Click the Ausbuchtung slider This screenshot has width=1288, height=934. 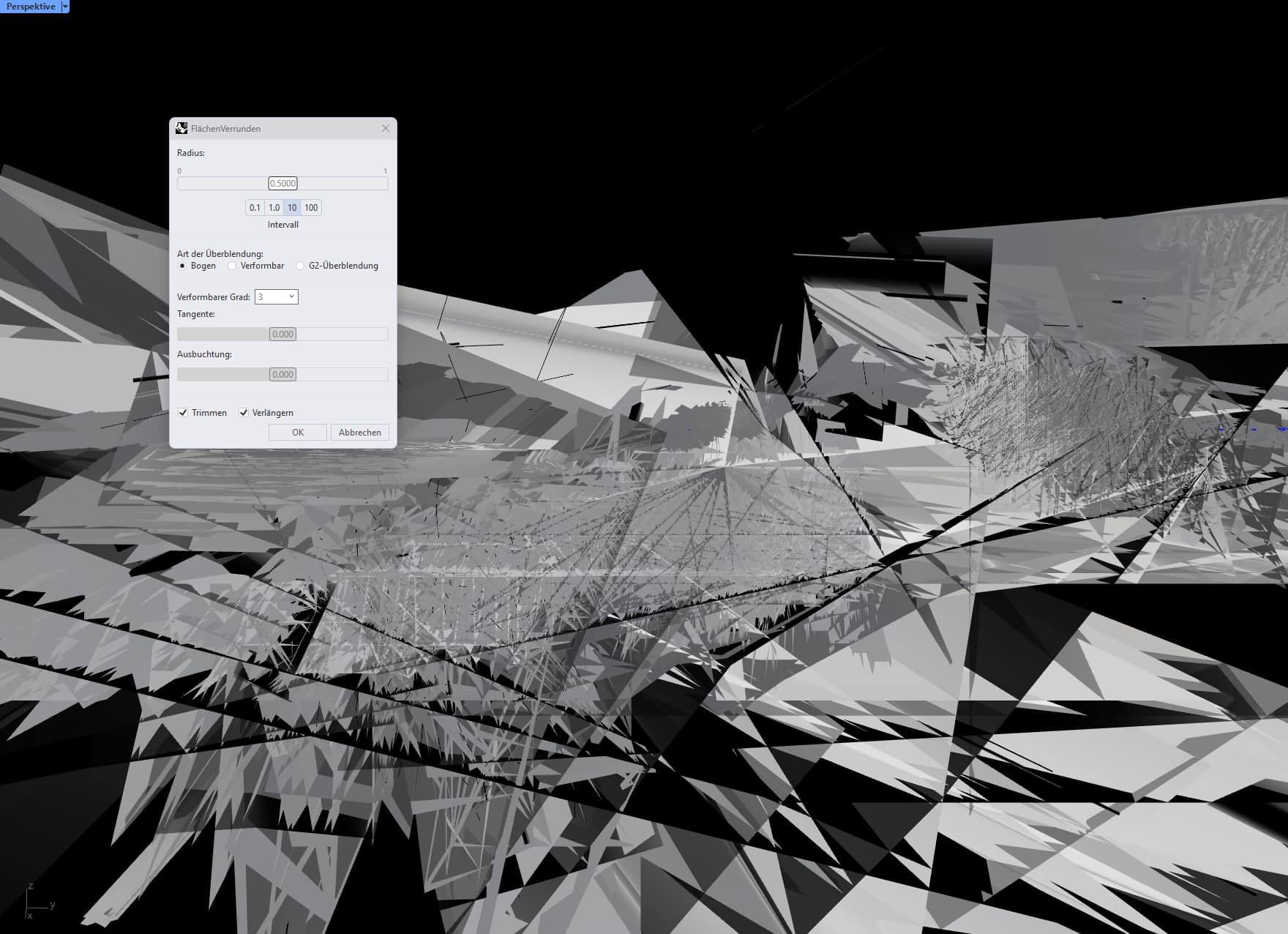pyautogui.click(x=282, y=375)
